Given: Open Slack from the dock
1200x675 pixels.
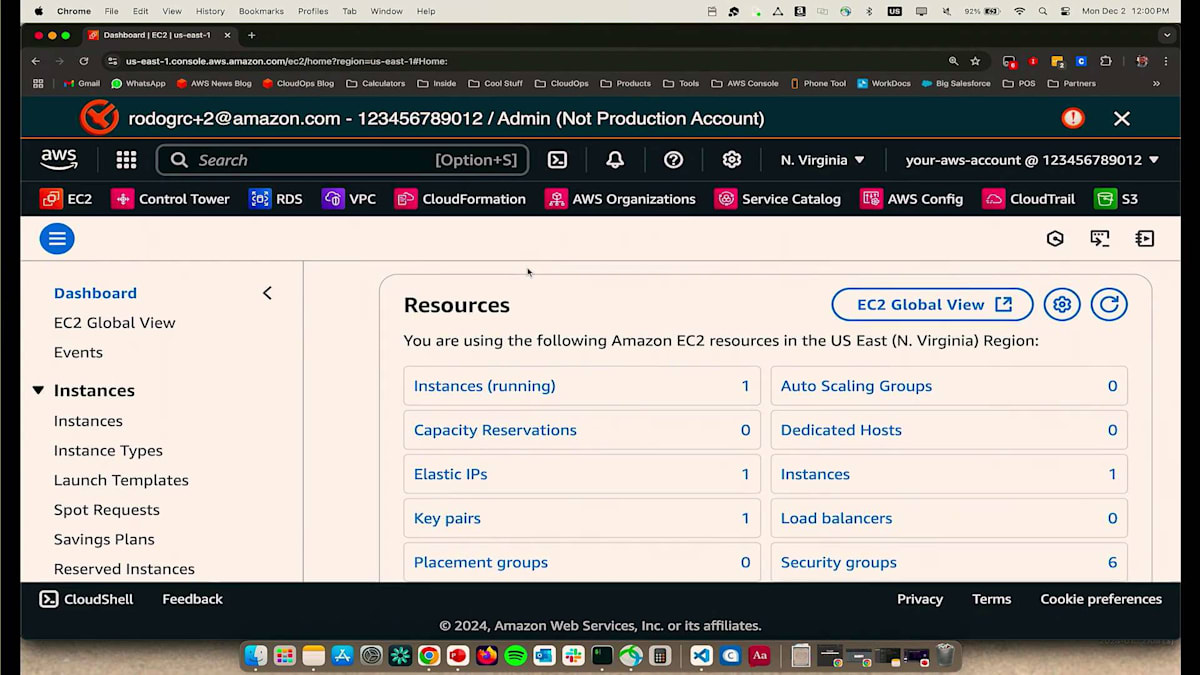Looking at the screenshot, I should [x=573, y=656].
